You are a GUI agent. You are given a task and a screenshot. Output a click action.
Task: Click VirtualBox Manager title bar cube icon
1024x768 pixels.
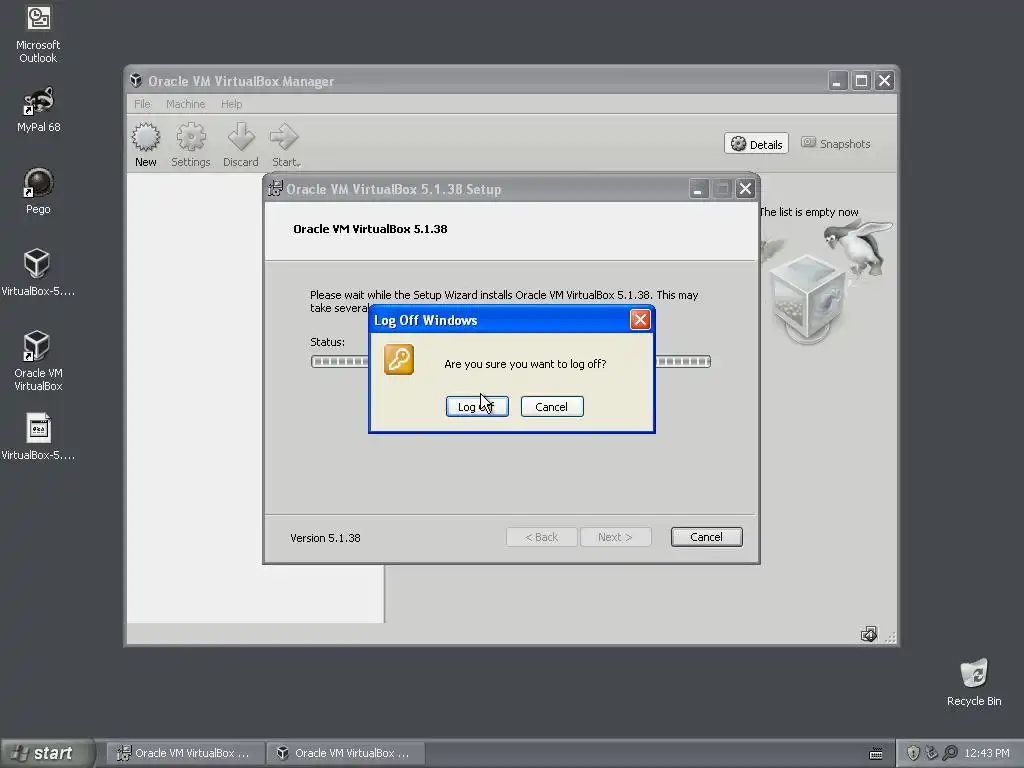[136, 80]
